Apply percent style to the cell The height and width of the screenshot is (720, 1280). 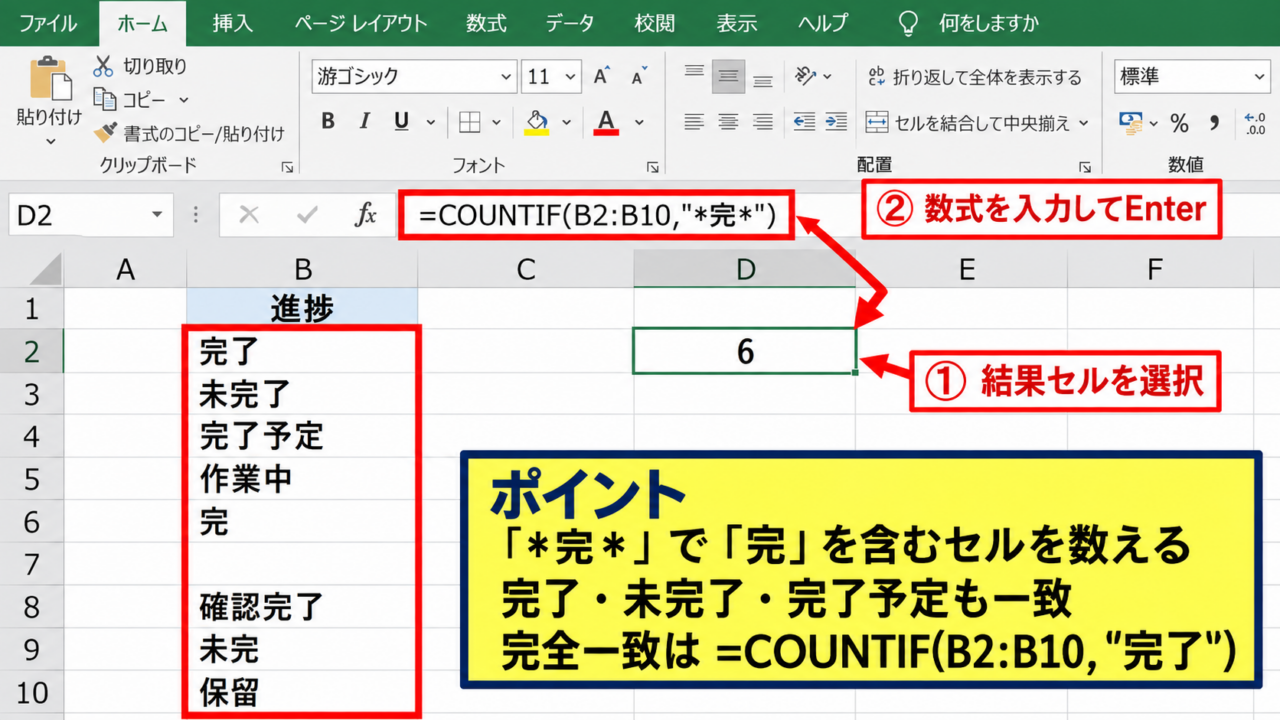[1180, 123]
